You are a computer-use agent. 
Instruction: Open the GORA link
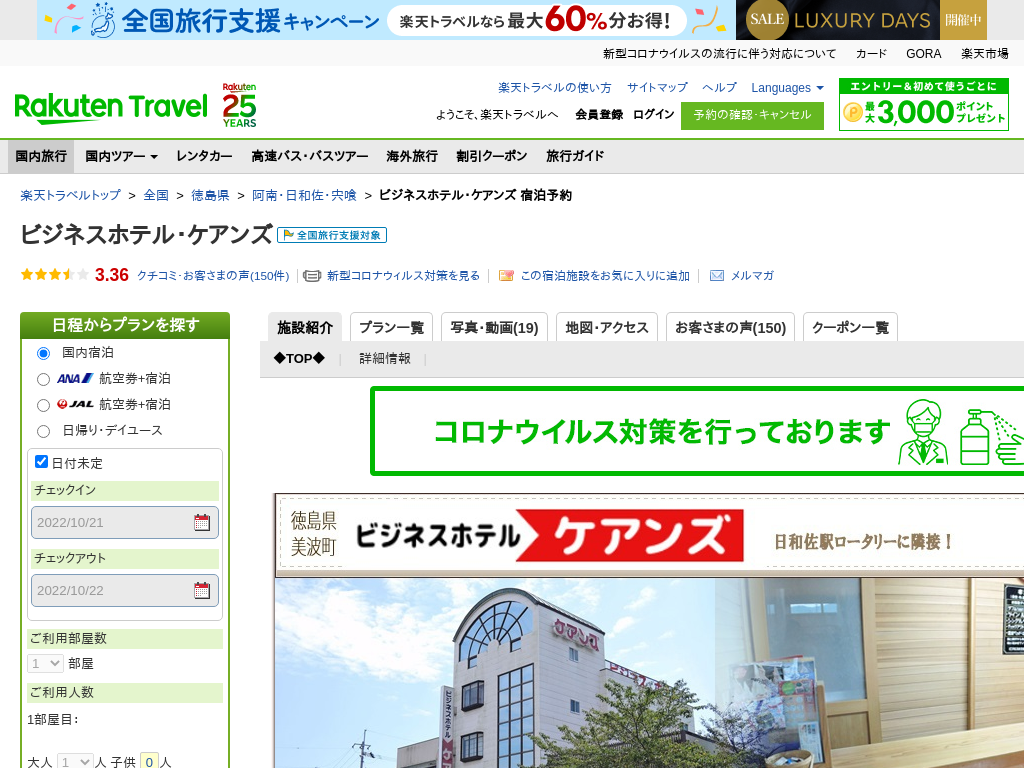(923, 54)
